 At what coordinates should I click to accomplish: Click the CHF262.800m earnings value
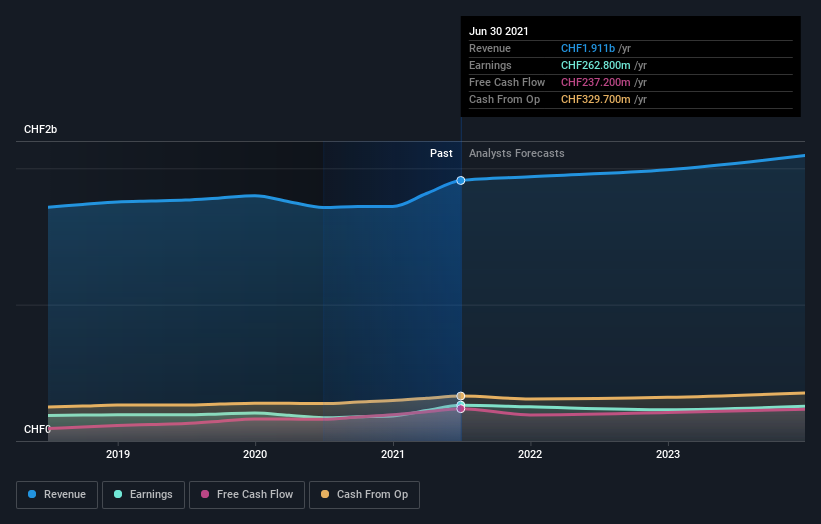595,65
